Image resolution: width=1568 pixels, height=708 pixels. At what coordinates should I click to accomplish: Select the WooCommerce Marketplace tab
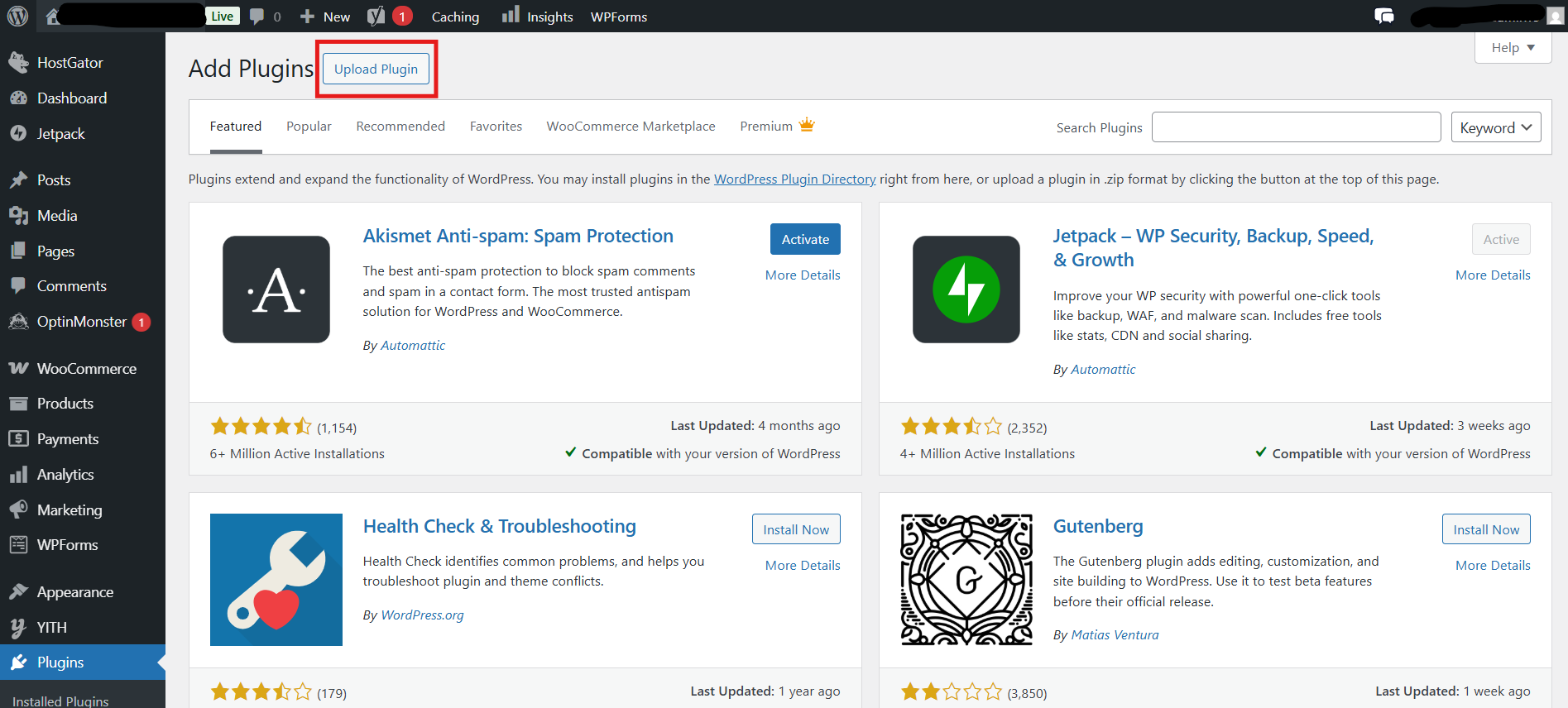pos(631,127)
